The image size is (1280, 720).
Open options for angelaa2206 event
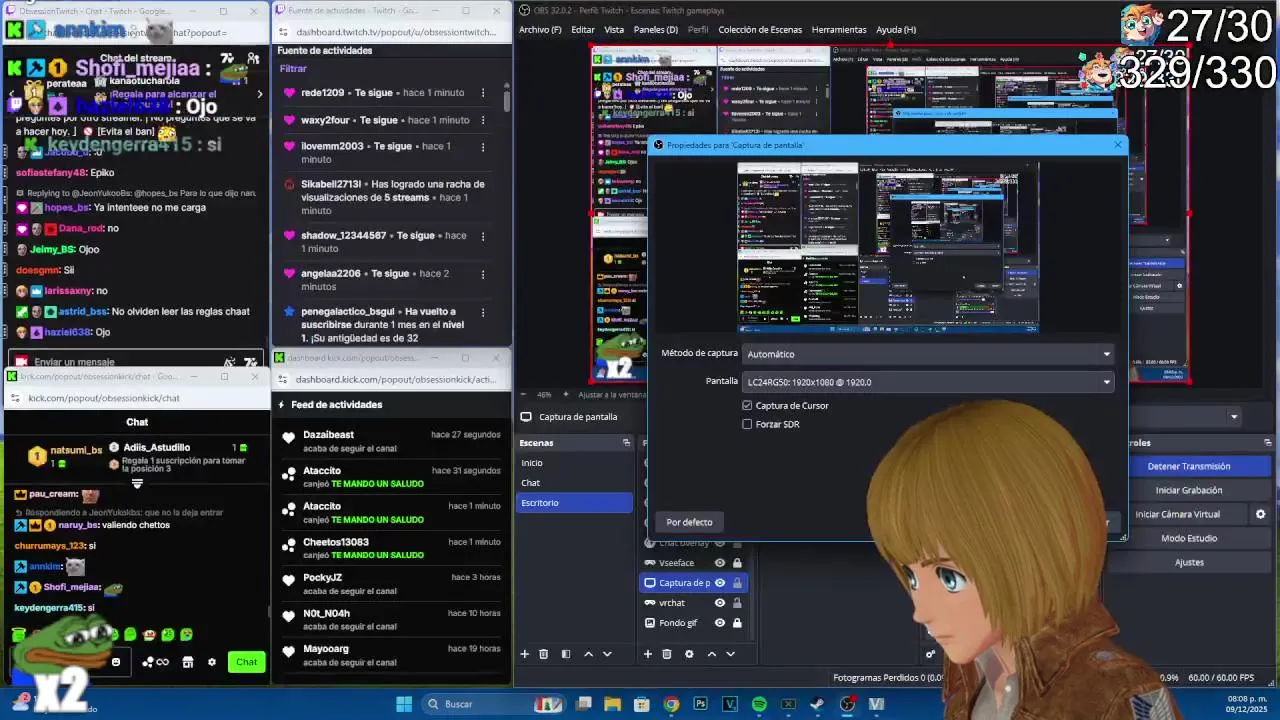(x=483, y=274)
